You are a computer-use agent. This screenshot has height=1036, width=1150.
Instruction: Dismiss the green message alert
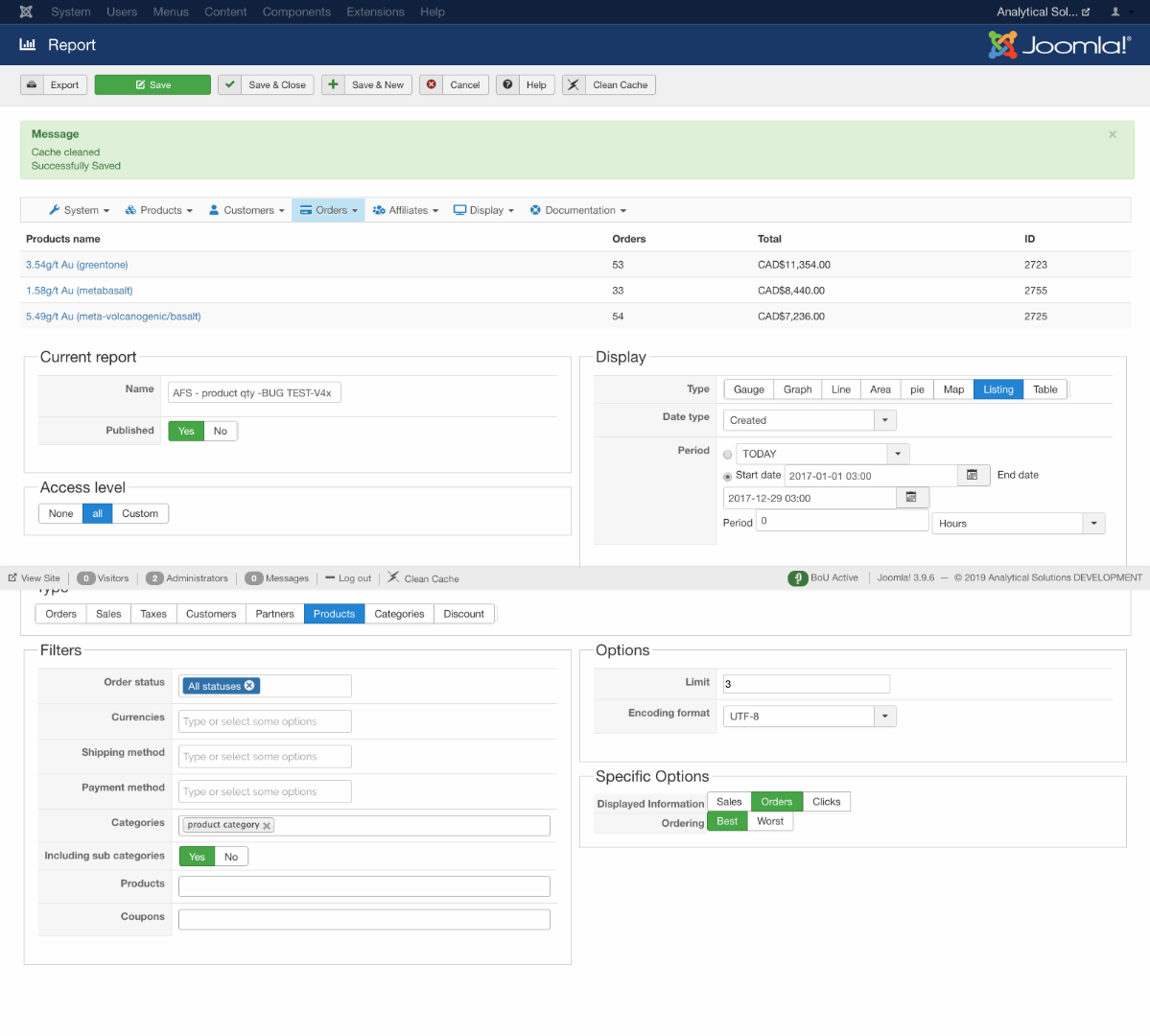pos(1113,134)
